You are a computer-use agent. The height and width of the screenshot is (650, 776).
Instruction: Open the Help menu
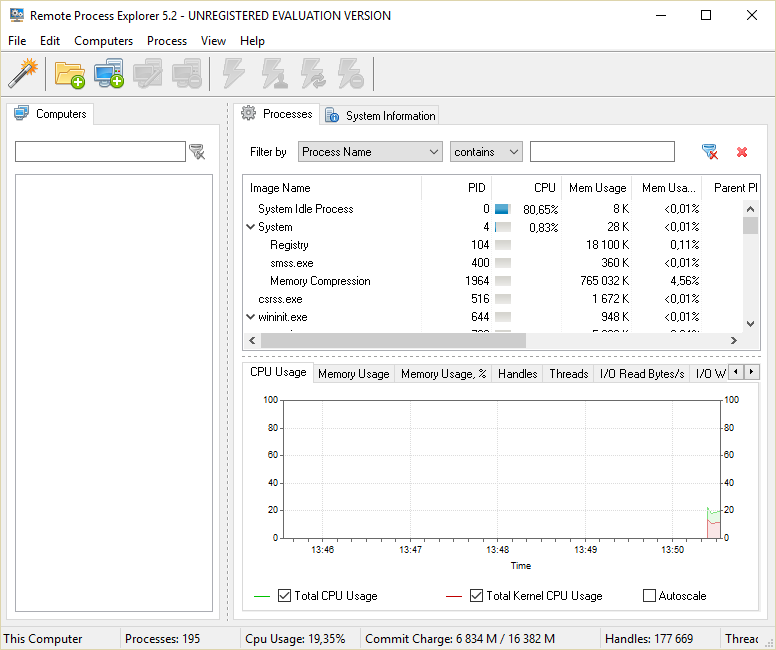[x=252, y=41]
